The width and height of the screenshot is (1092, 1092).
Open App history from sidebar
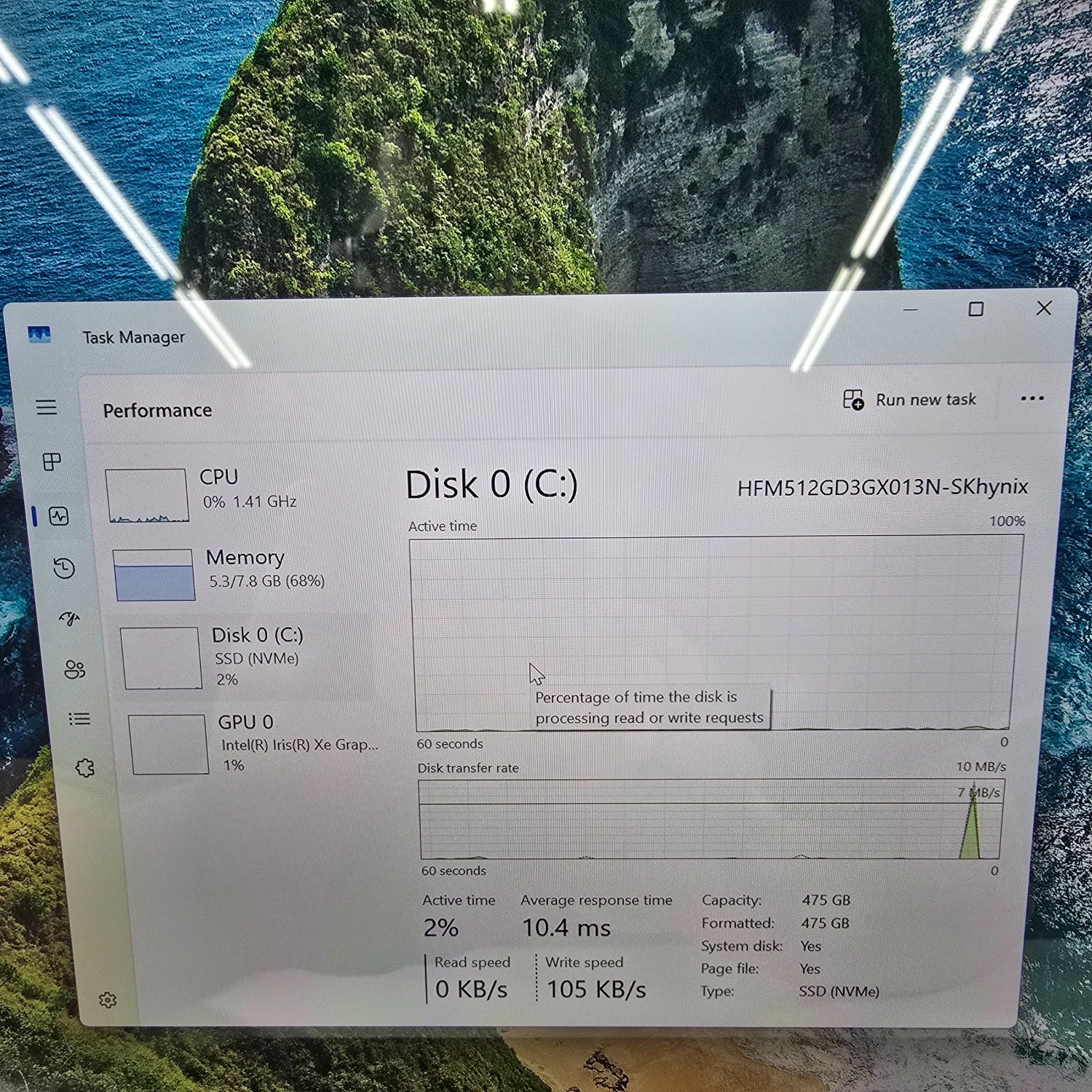tap(64, 568)
